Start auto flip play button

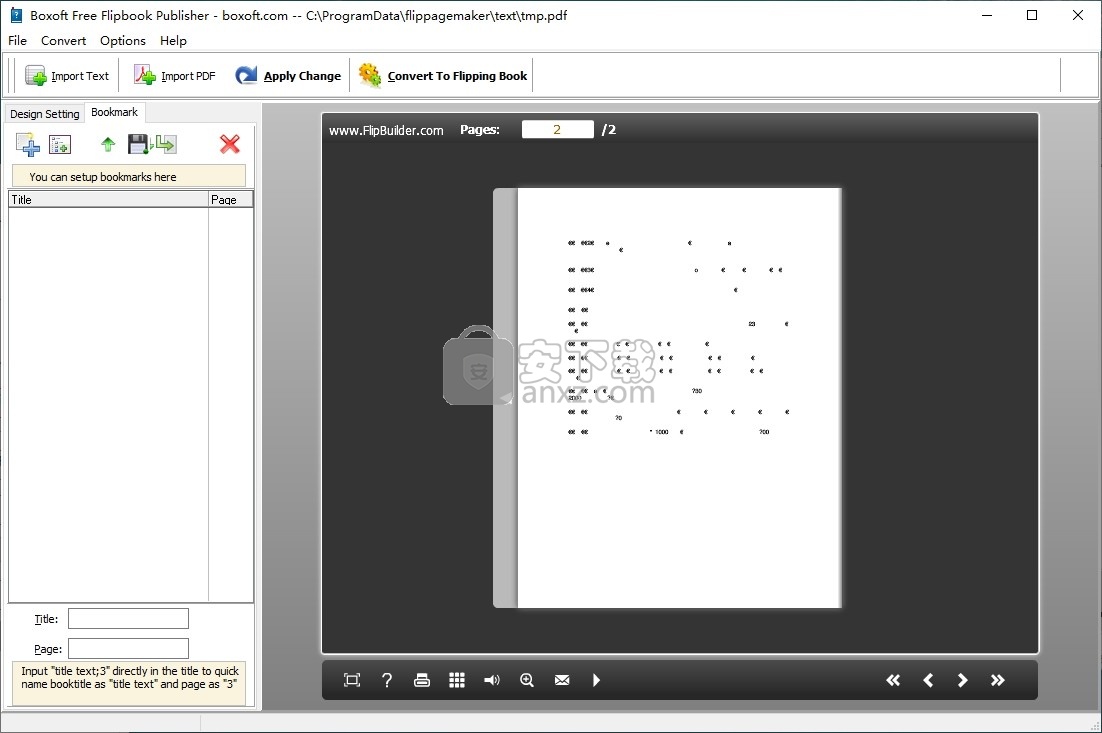coord(596,680)
